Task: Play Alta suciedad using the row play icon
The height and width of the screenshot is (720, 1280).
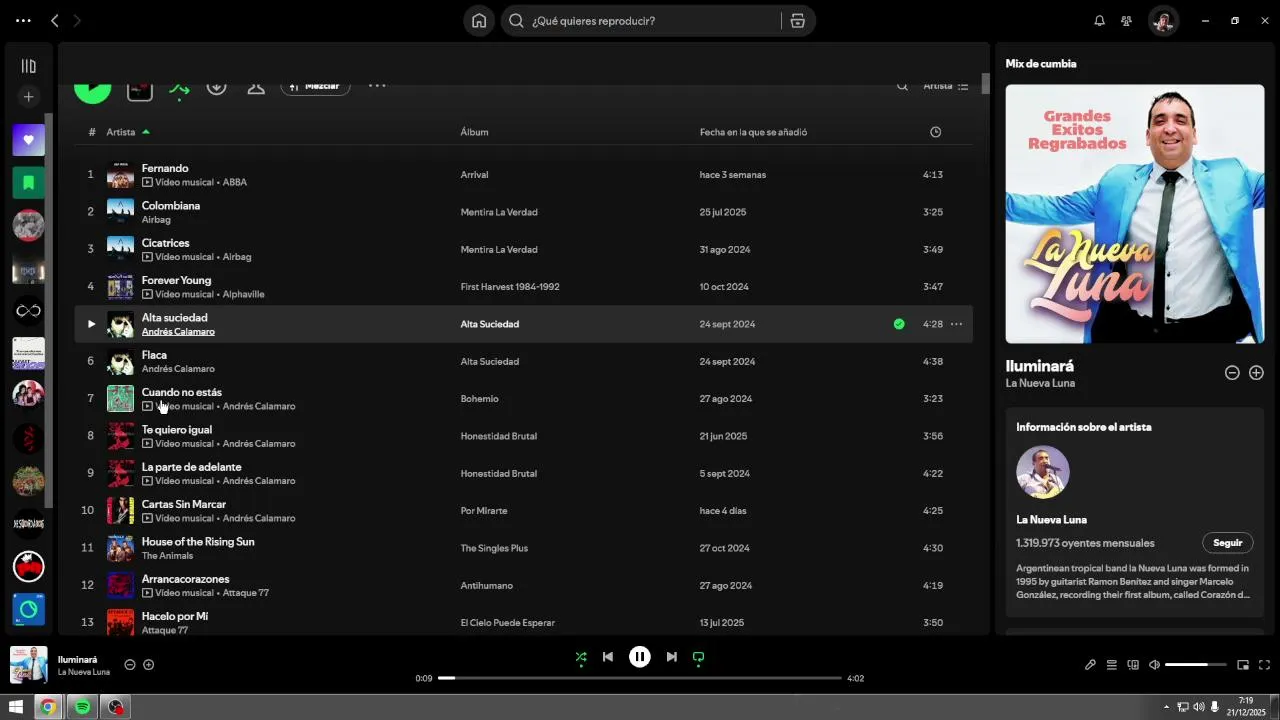Action: (x=91, y=324)
